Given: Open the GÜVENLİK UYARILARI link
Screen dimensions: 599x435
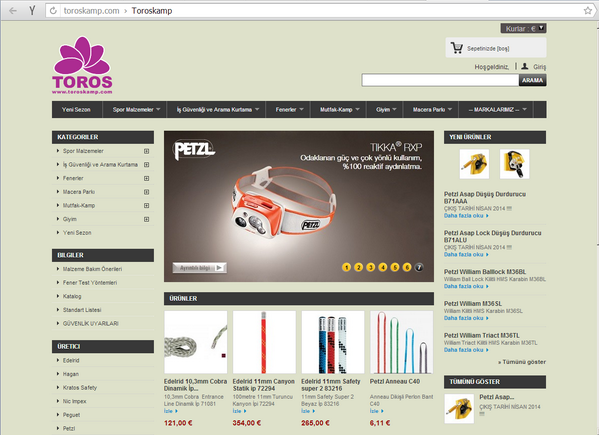Looking at the screenshot, I should point(91,323).
